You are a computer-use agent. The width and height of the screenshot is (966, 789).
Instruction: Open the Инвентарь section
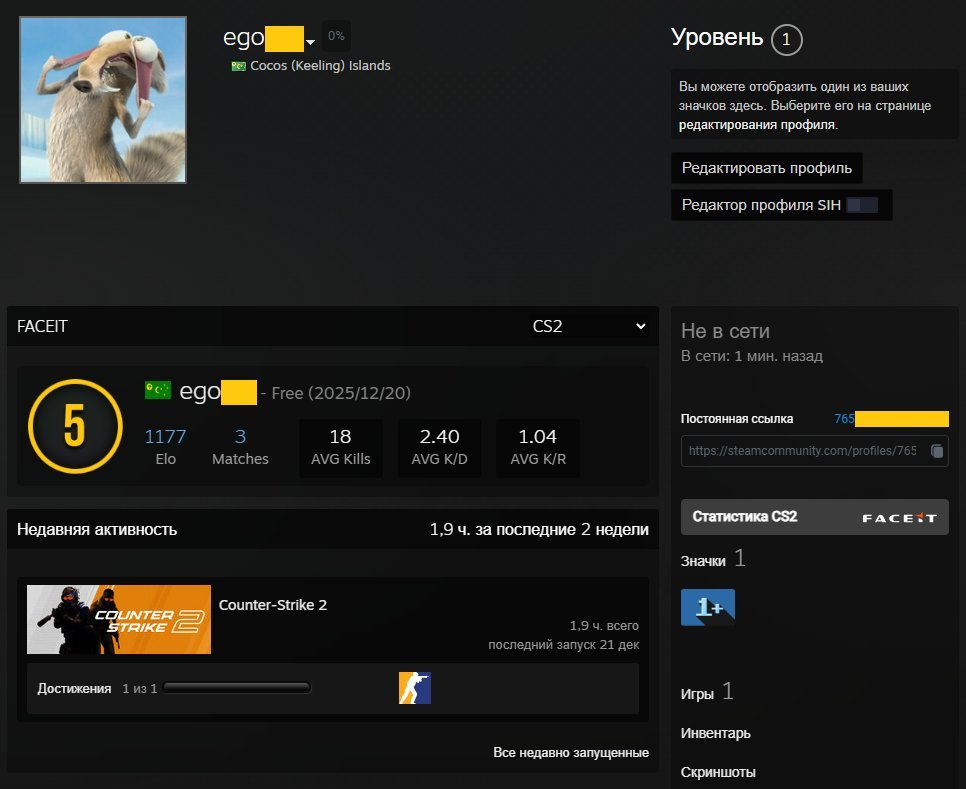point(715,733)
